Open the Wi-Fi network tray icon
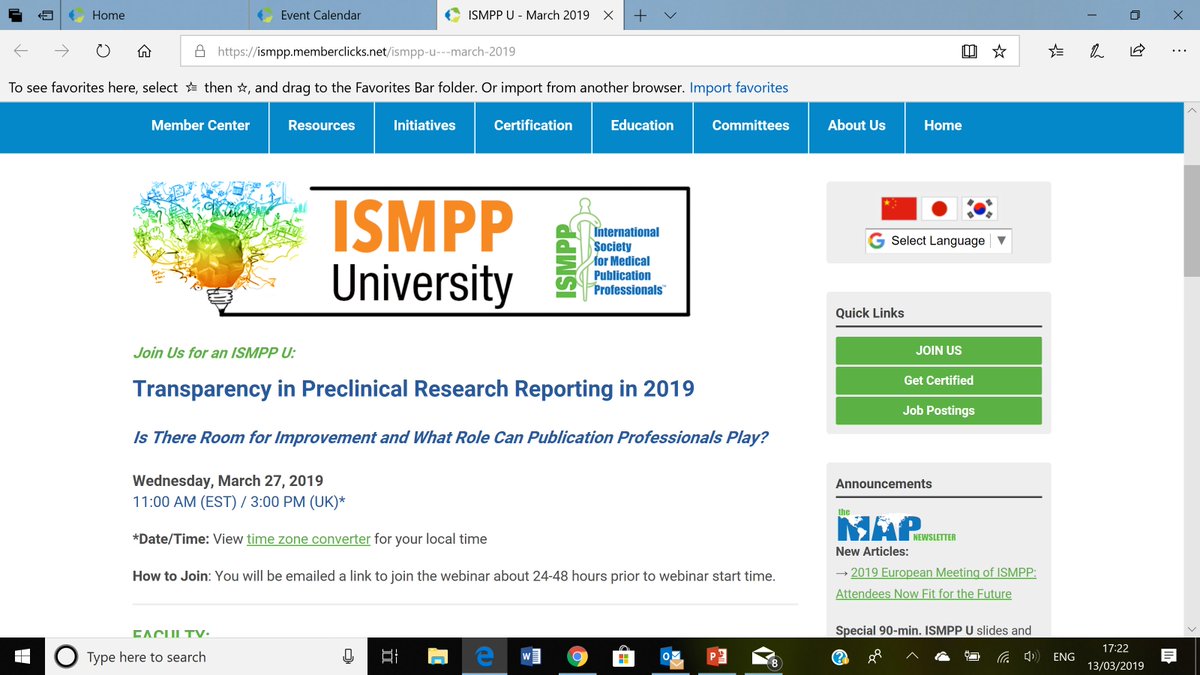Viewport: 1200px width, 675px height. [x=1003, y=657]
